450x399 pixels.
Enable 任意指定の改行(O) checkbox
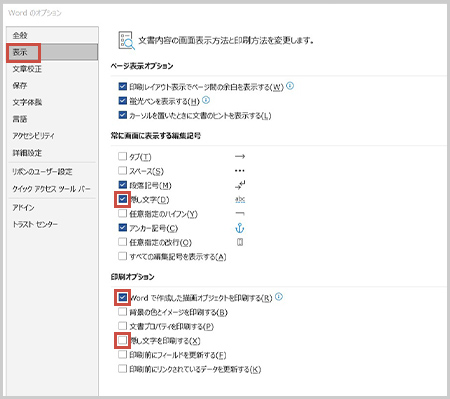click(123, 242)
